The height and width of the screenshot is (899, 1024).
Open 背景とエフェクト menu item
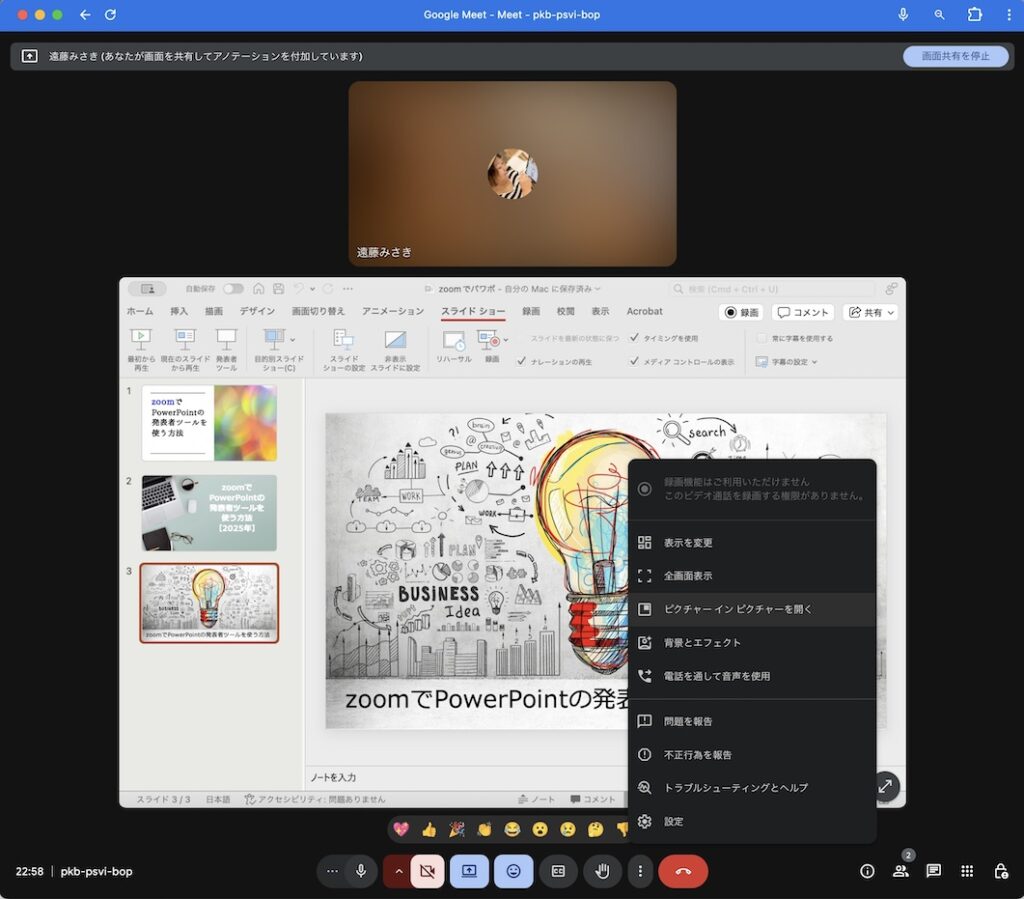click(x=752, y=642)
